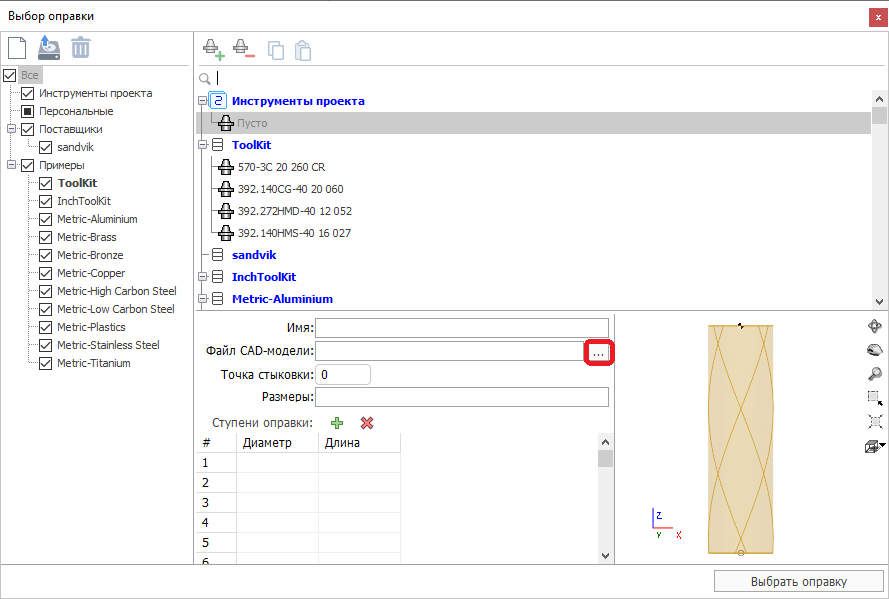Select the magnifier zoom tool in preview
The image size is (889, 599).
pyautogui.click(x=874, y=374)
